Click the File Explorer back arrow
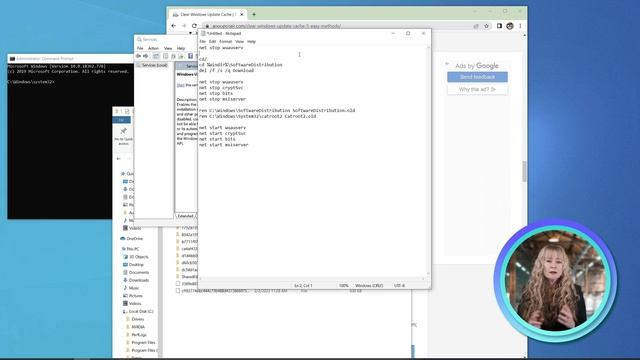Screen dimensions: 640x360 [x=118, y=159]
